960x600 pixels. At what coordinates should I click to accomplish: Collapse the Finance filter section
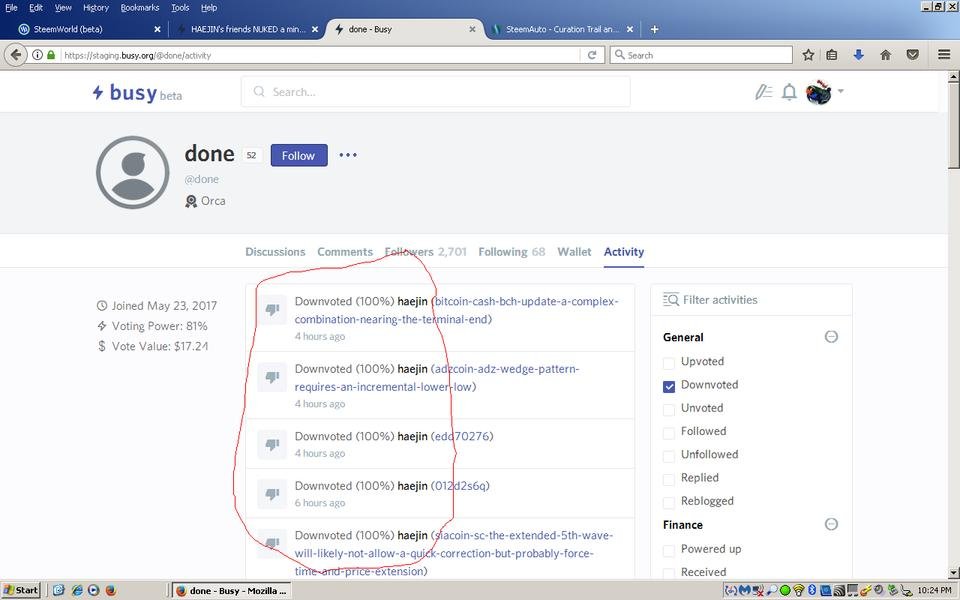(x=831, y=524)
